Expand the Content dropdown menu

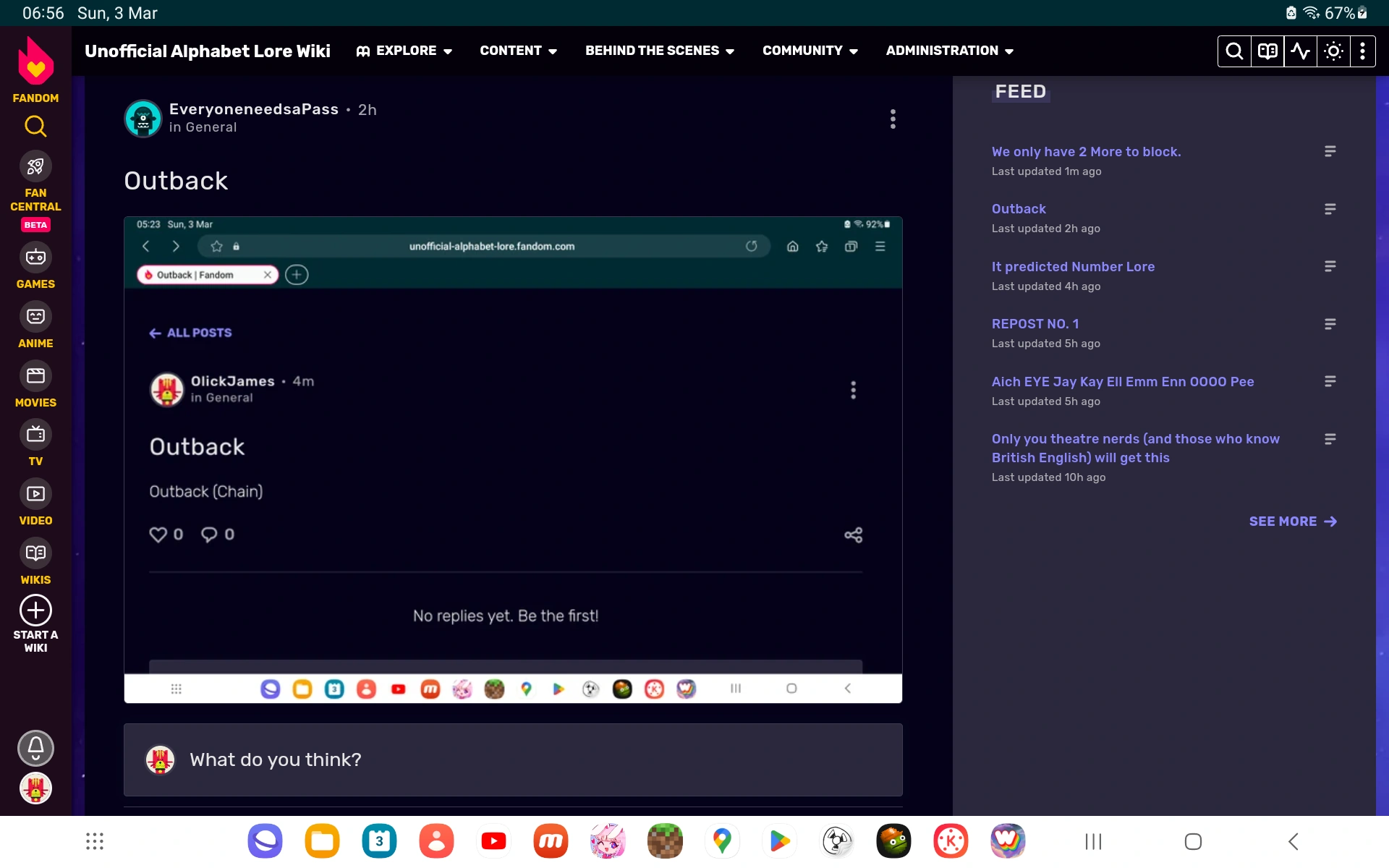(x=518, y=51)
